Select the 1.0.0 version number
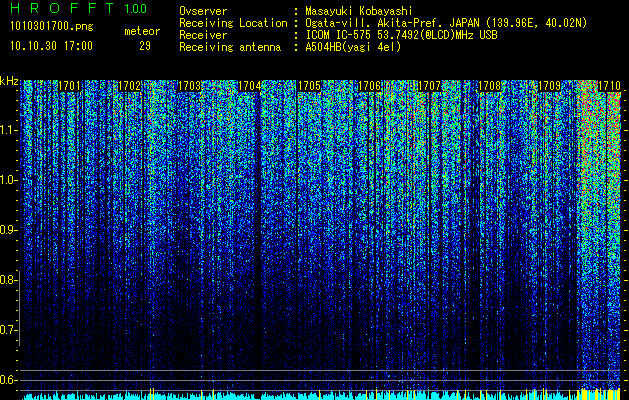629x400 pixels. click(x=135, y=9)
